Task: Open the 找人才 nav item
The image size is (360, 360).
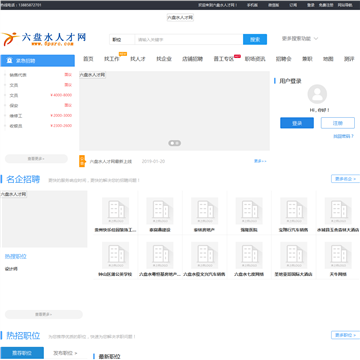Action: (x=138, y=59)
